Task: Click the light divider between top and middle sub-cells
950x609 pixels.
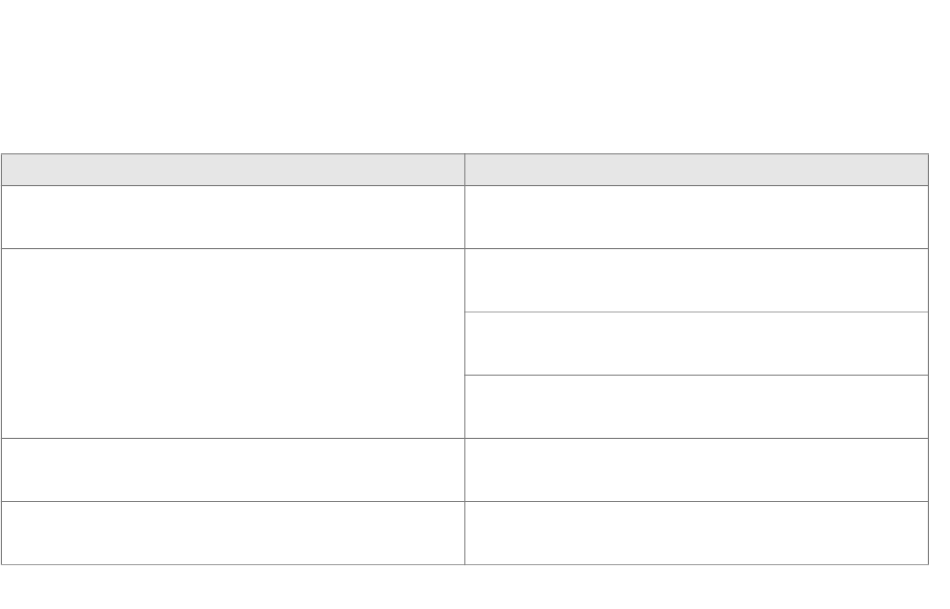Action: [696, 312]
